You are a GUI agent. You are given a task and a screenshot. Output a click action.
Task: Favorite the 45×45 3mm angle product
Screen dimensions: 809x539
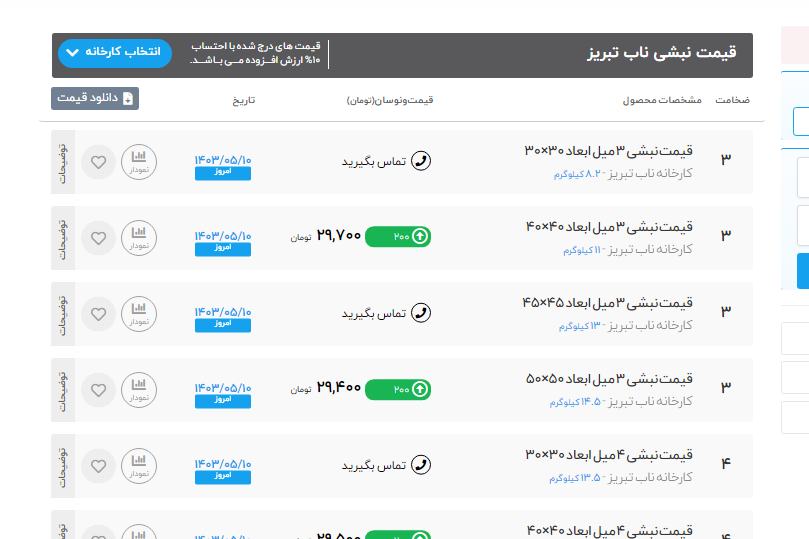98,314
